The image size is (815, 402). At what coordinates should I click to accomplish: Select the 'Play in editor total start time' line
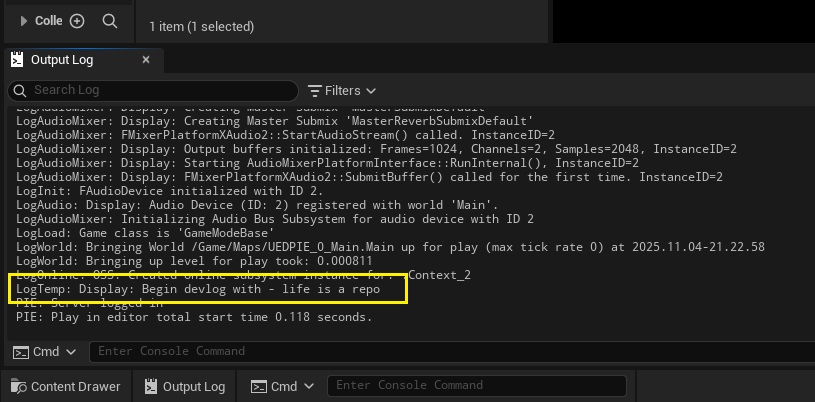pos(194,317)
